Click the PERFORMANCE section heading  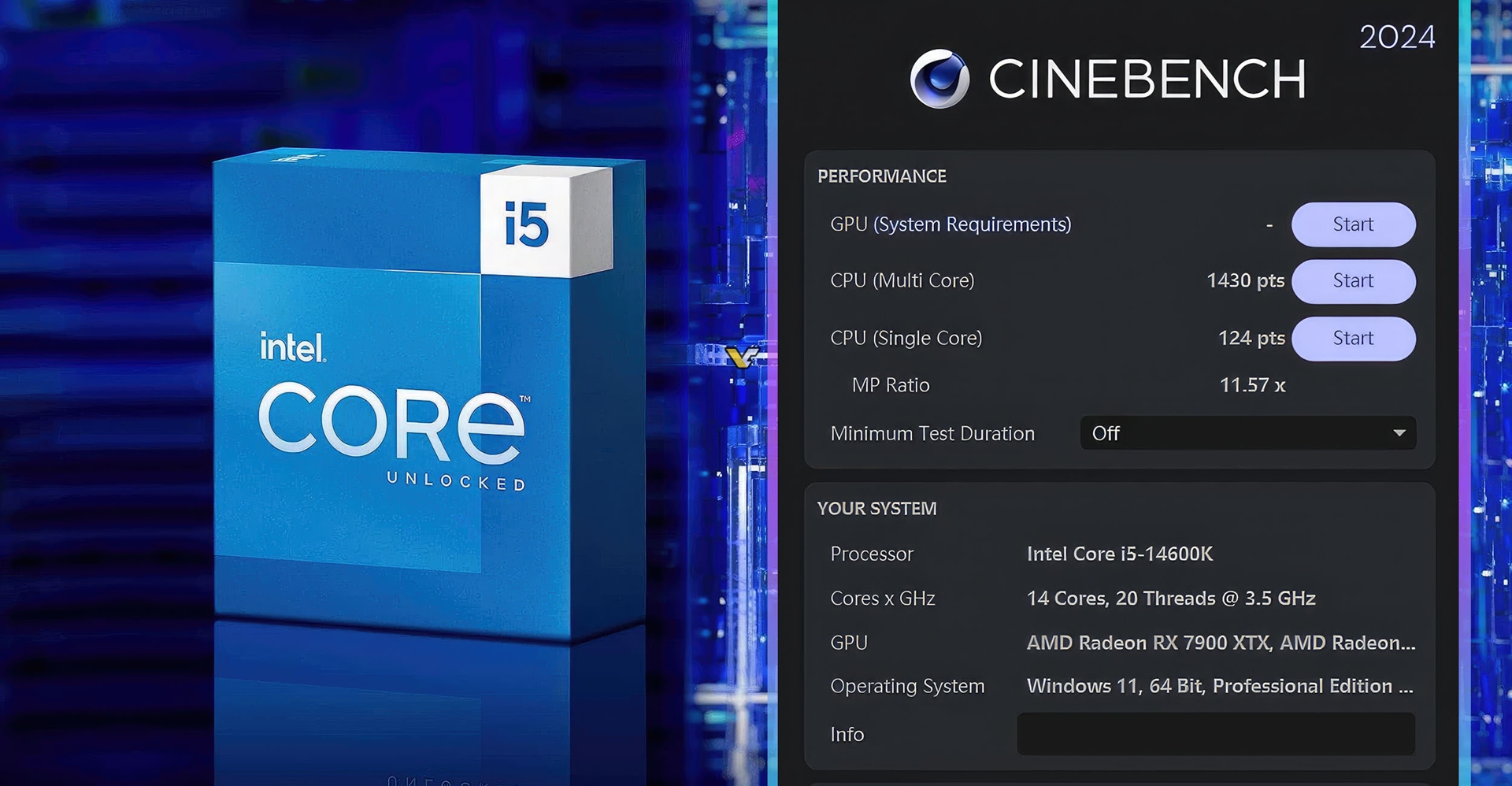[882, 176]
